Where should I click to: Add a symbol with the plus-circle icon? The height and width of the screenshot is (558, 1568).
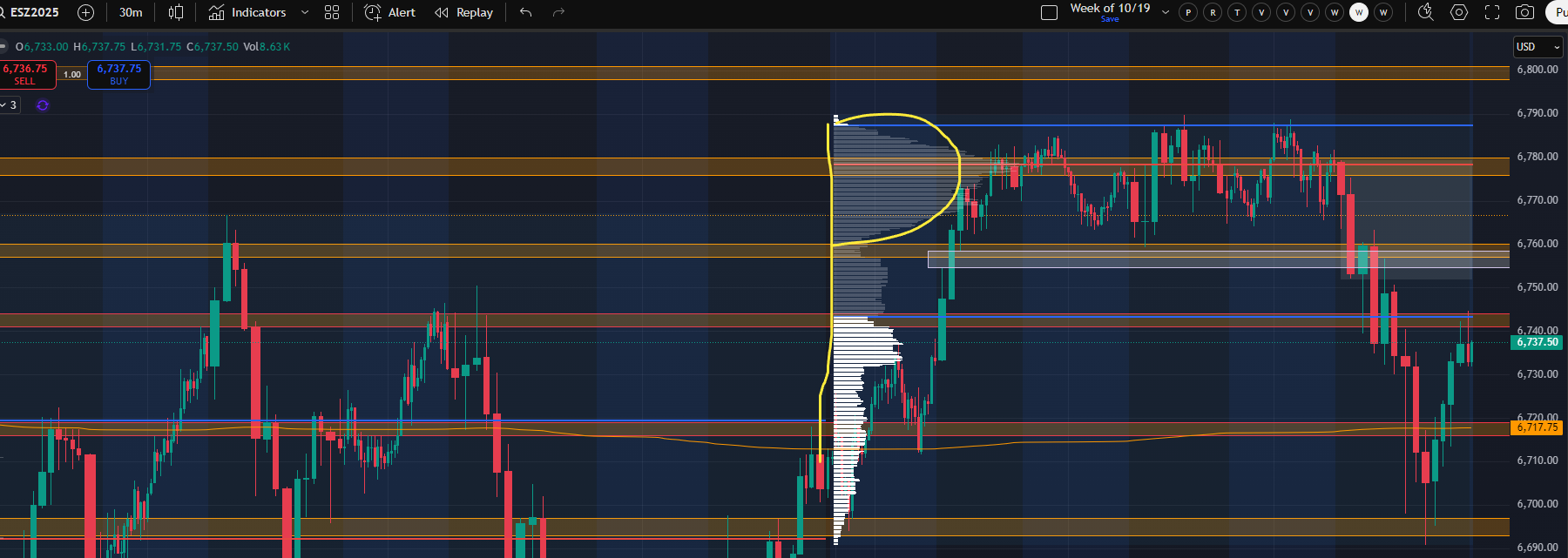point(85,12)
